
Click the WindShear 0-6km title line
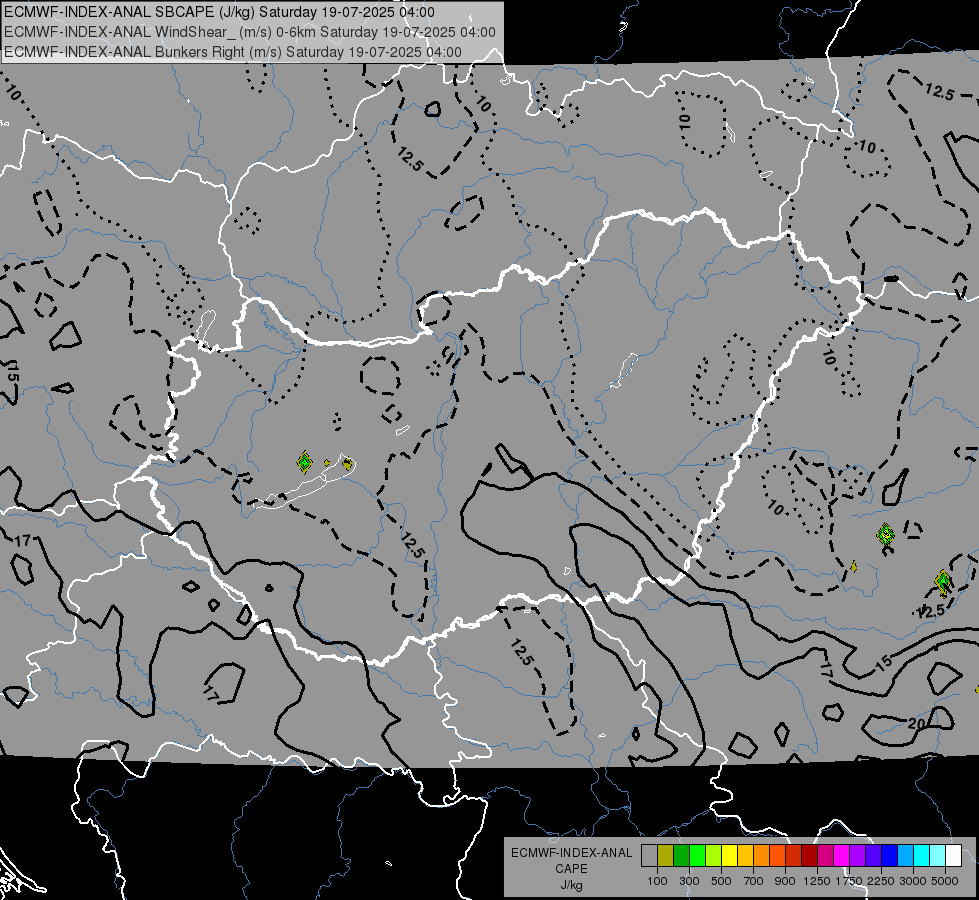[x=250, y=32]
